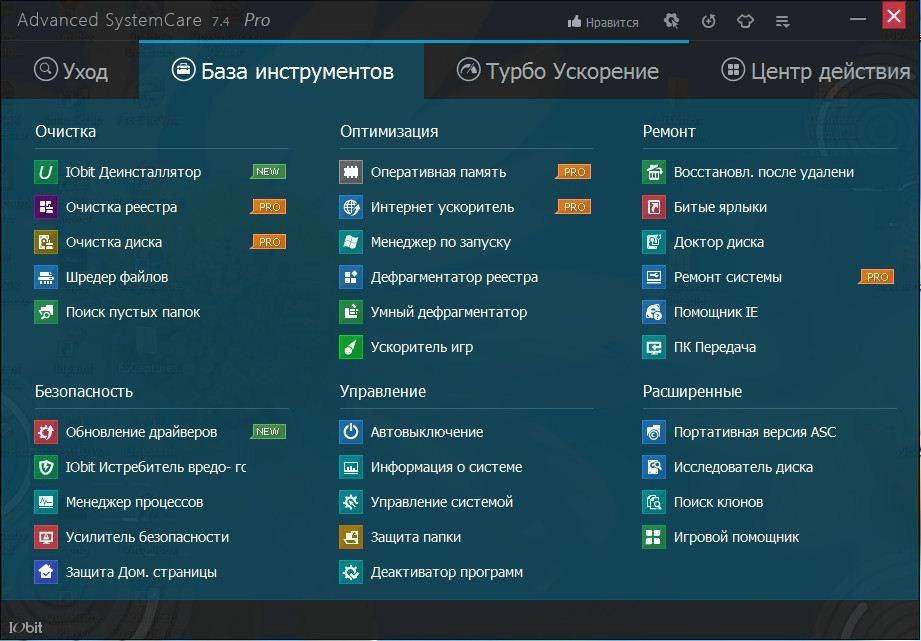This screenshot has width=921, height=641.
Task: Click the Очистка реестра icon
Action: pyautogui.click(x=46, y=207)
